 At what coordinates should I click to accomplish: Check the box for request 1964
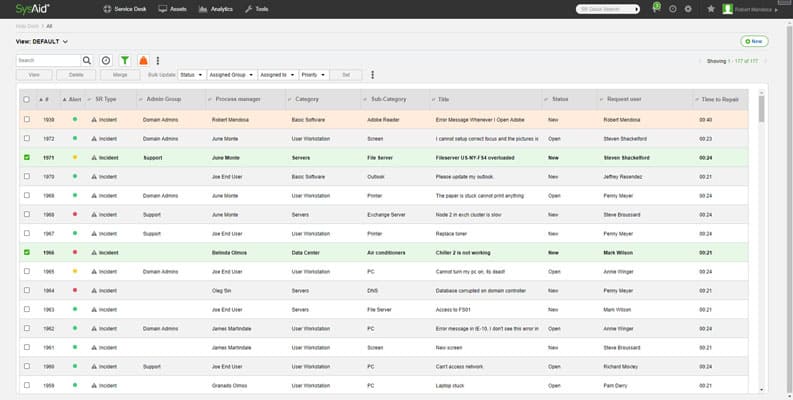pyautogui.click(x=27, y=290)
